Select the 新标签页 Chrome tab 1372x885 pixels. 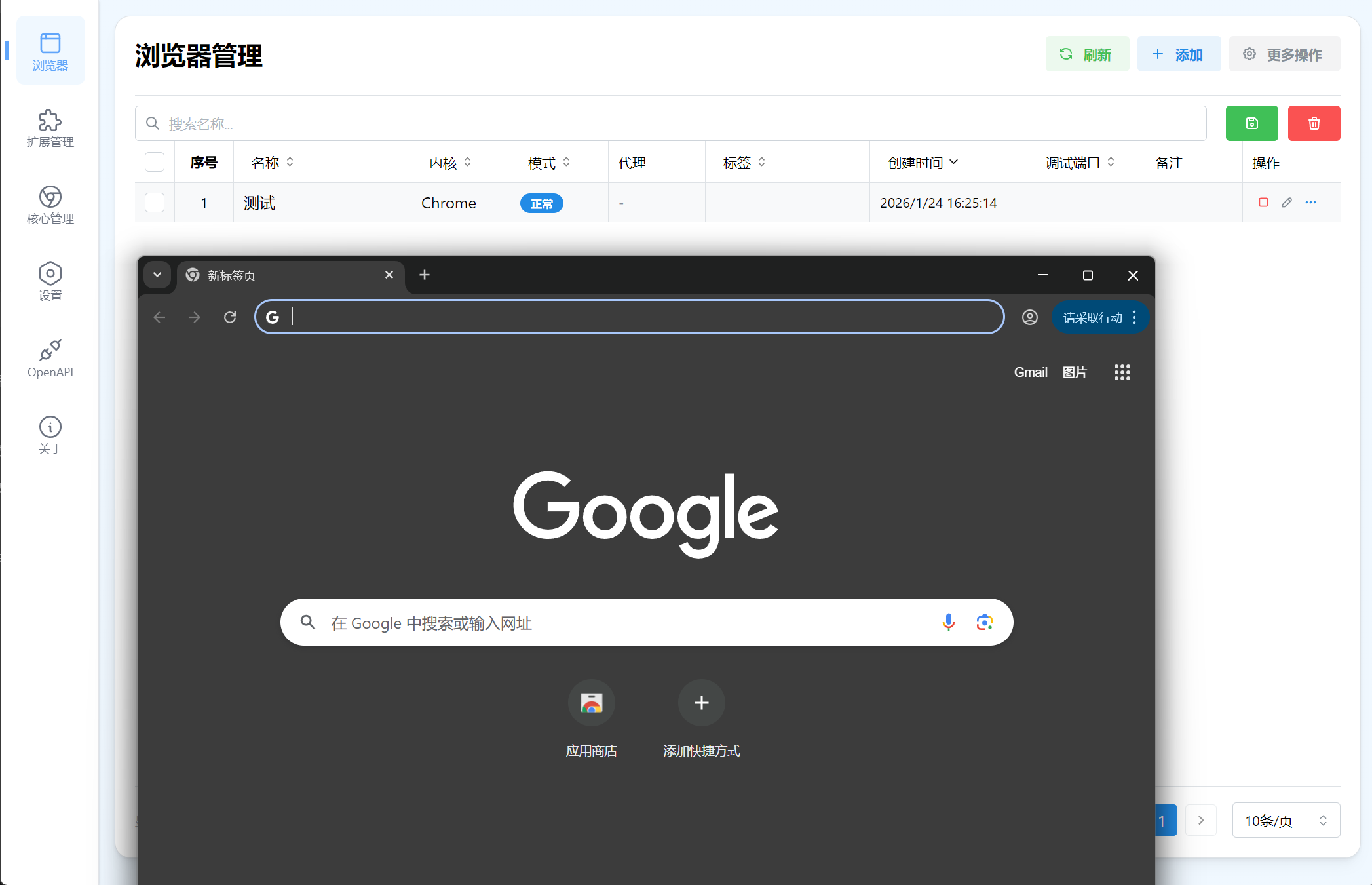(x=292, y=275)
